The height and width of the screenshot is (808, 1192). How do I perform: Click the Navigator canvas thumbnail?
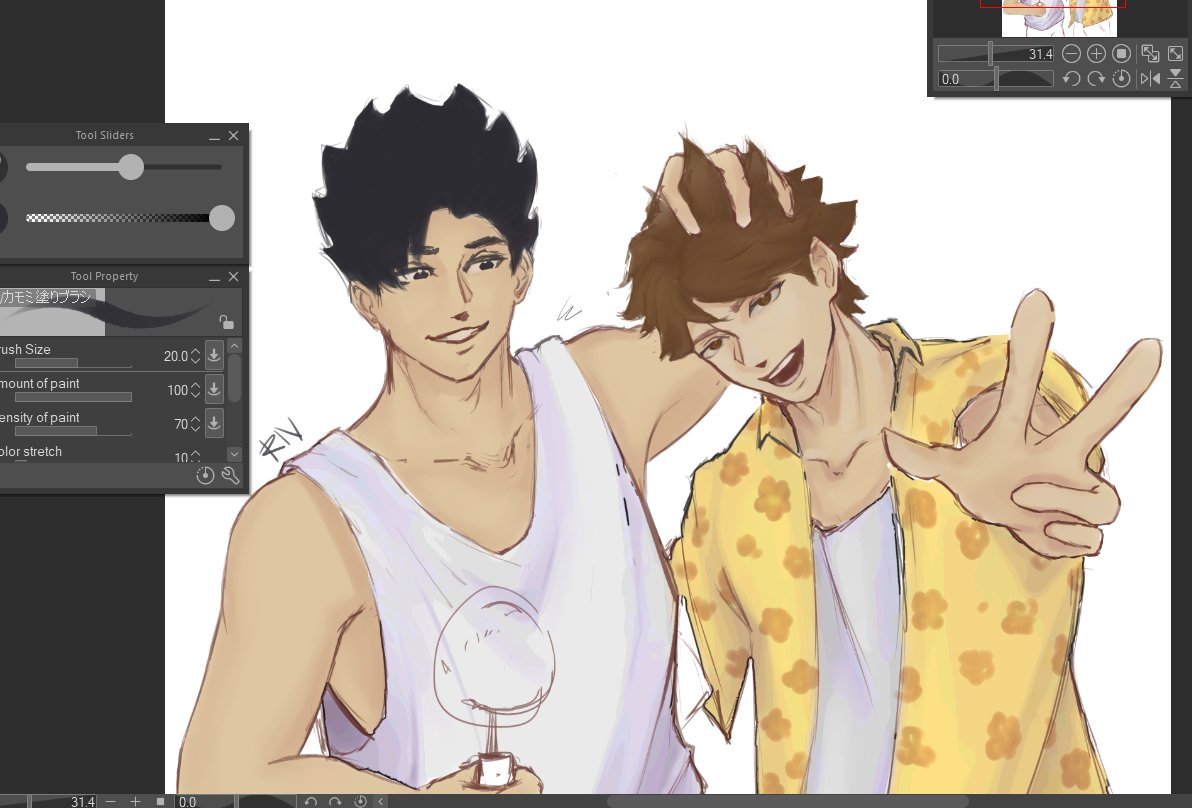(1059, 17)
